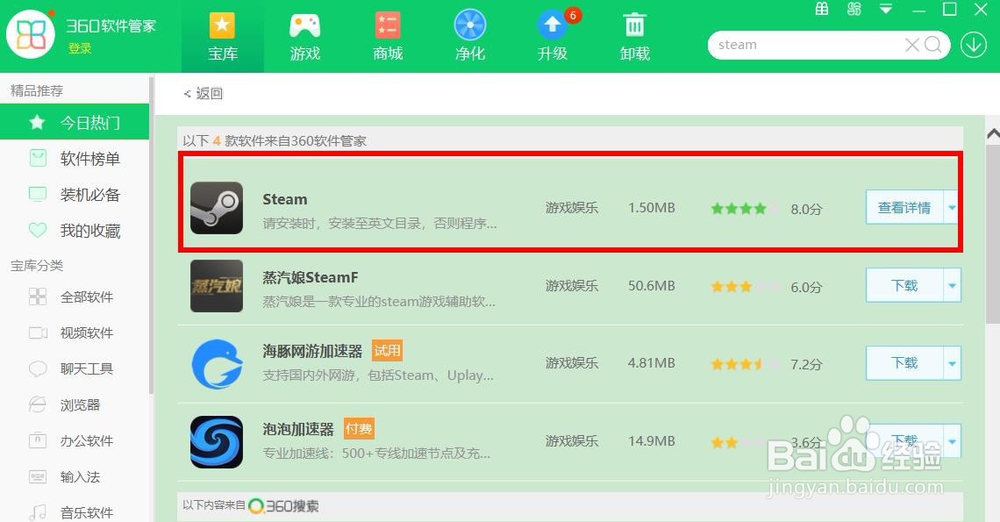The image size is (1000, 522).
Task: Open the 升级 upgrade tab
Action: pos(552,36)
